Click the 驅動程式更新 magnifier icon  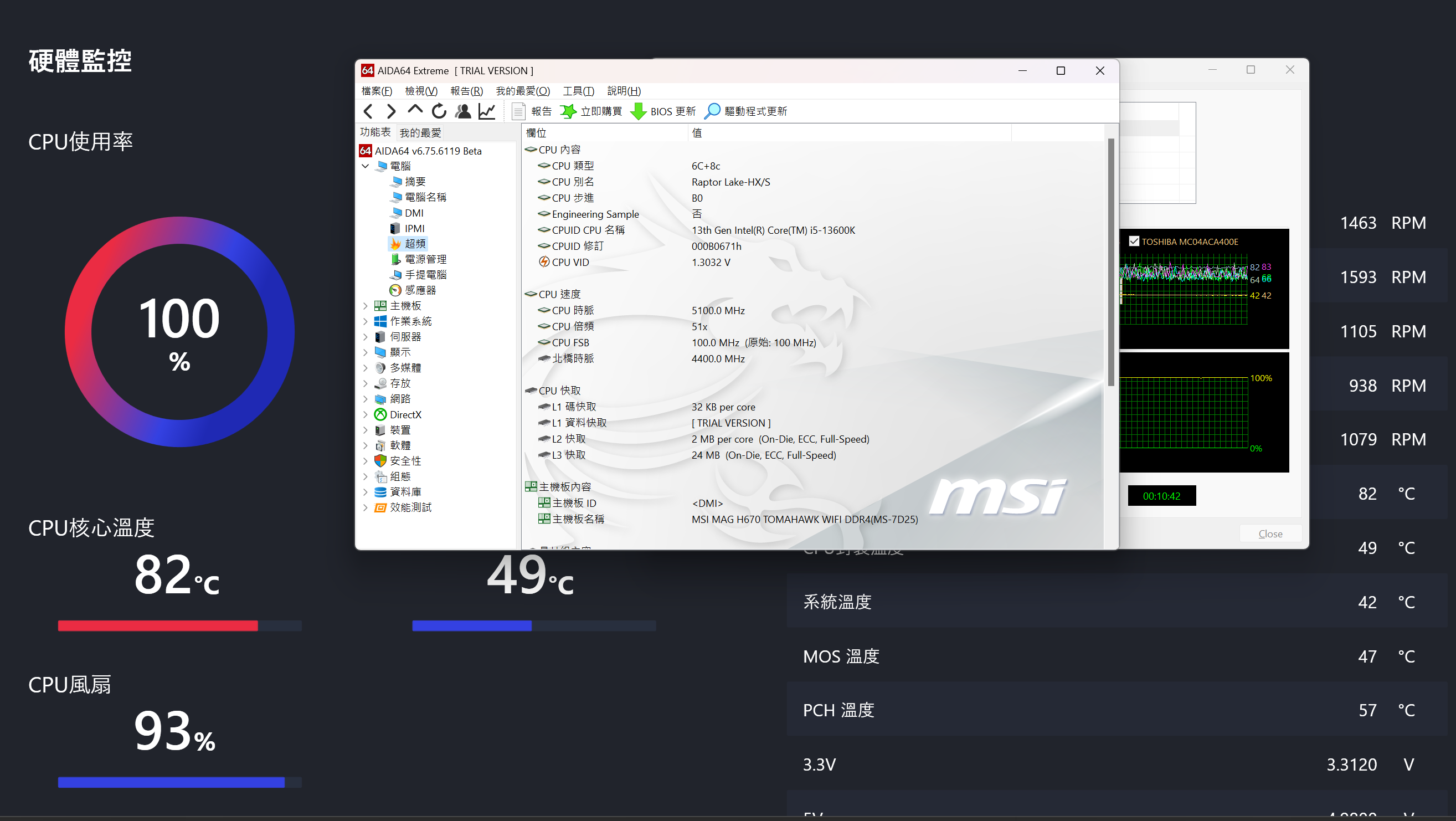[712, 111]
